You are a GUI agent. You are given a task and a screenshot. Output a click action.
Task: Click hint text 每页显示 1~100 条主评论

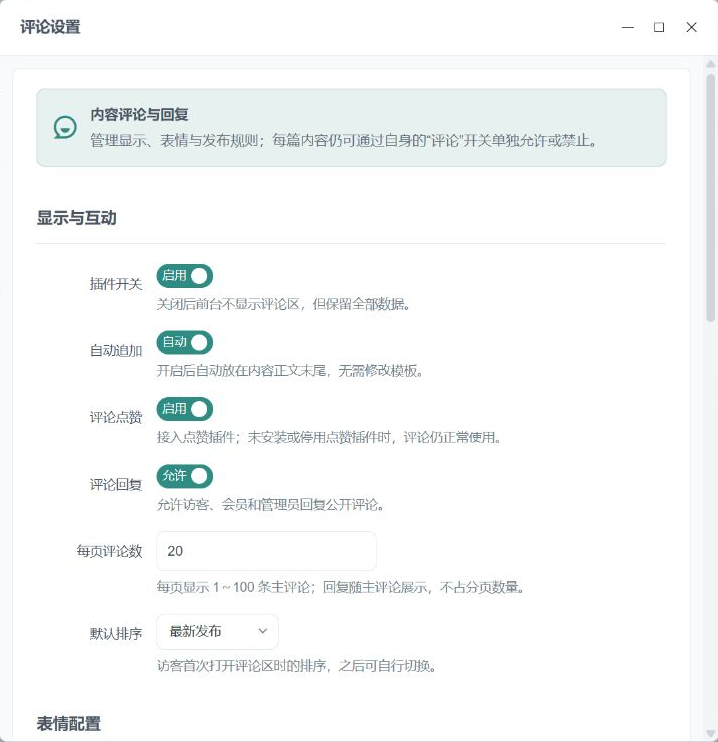[233, 587]
